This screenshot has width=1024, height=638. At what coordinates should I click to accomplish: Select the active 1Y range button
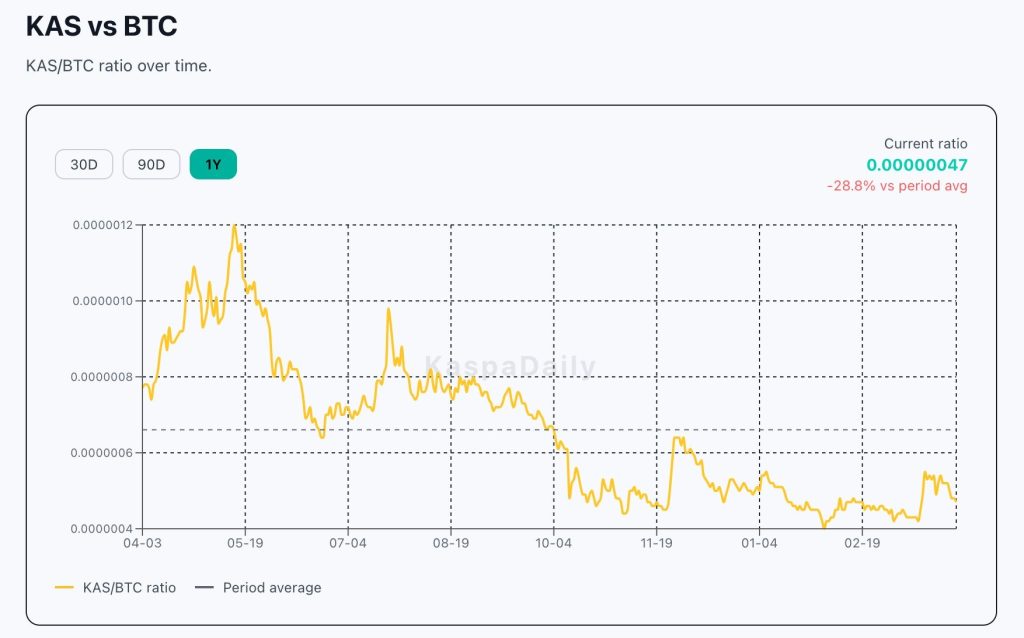point(213,165)
